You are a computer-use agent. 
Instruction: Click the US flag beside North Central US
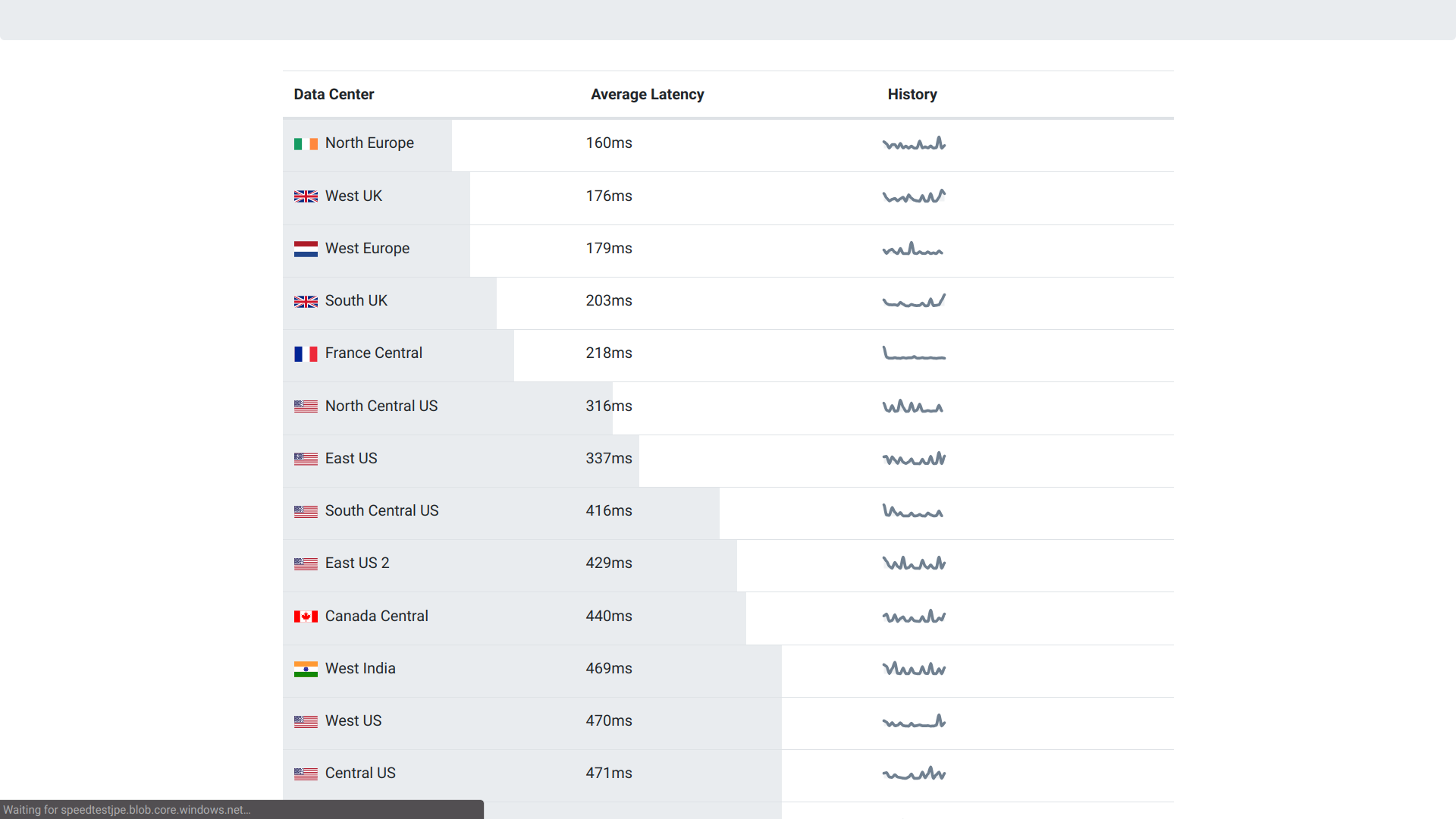click(x=306, y=406)
